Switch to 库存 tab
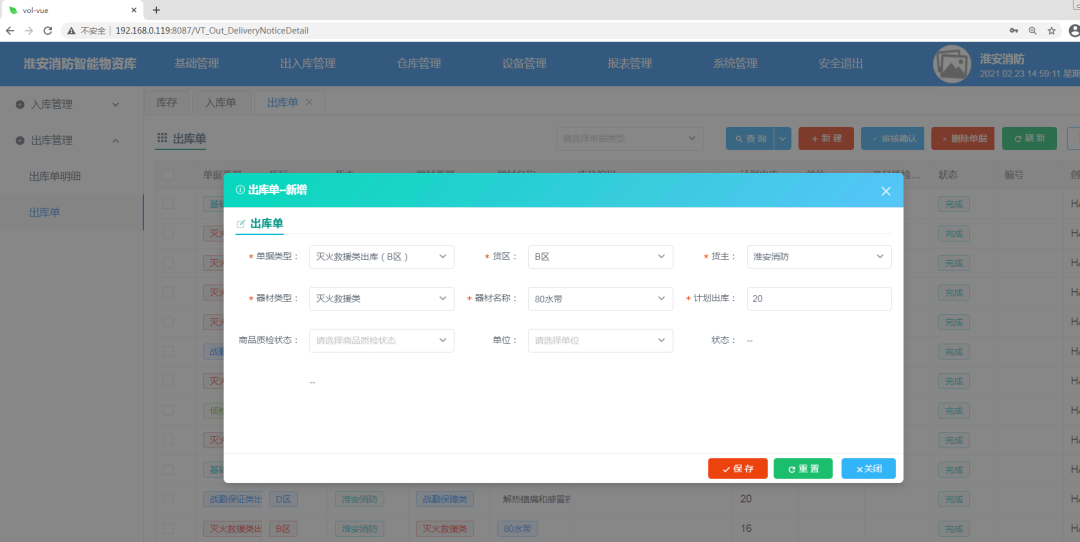The width and height of the screenshot is (1080, 542). coord(167,103)
